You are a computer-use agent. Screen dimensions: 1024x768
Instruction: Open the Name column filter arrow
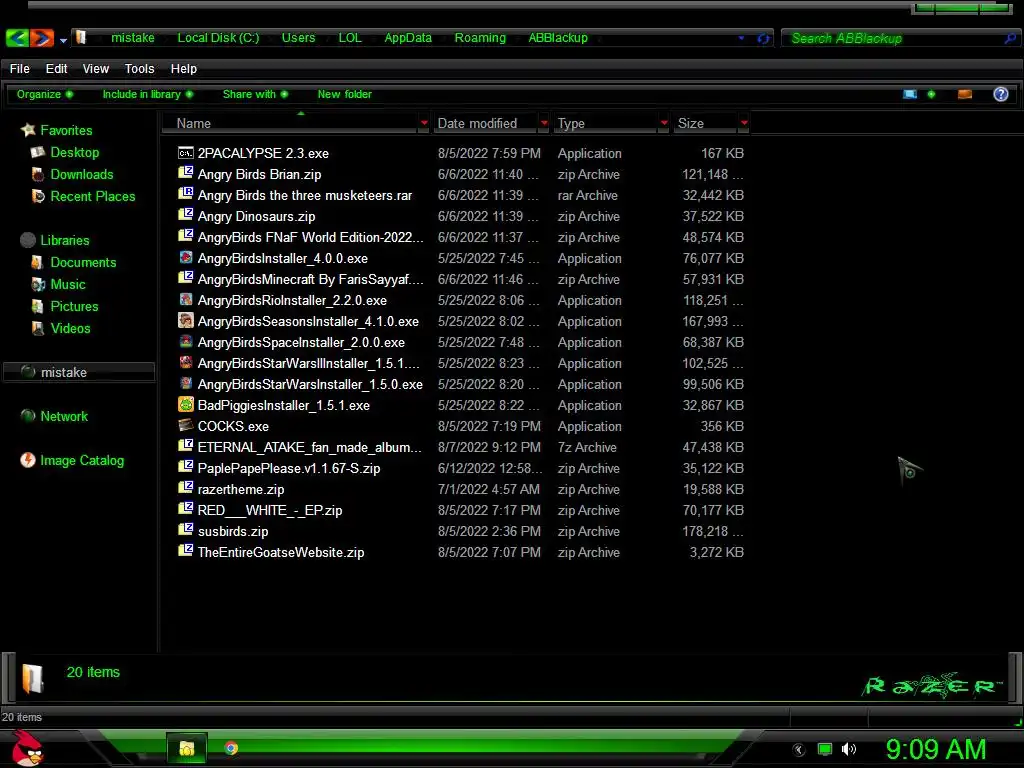pyautogui.click(x=424, y=123)
